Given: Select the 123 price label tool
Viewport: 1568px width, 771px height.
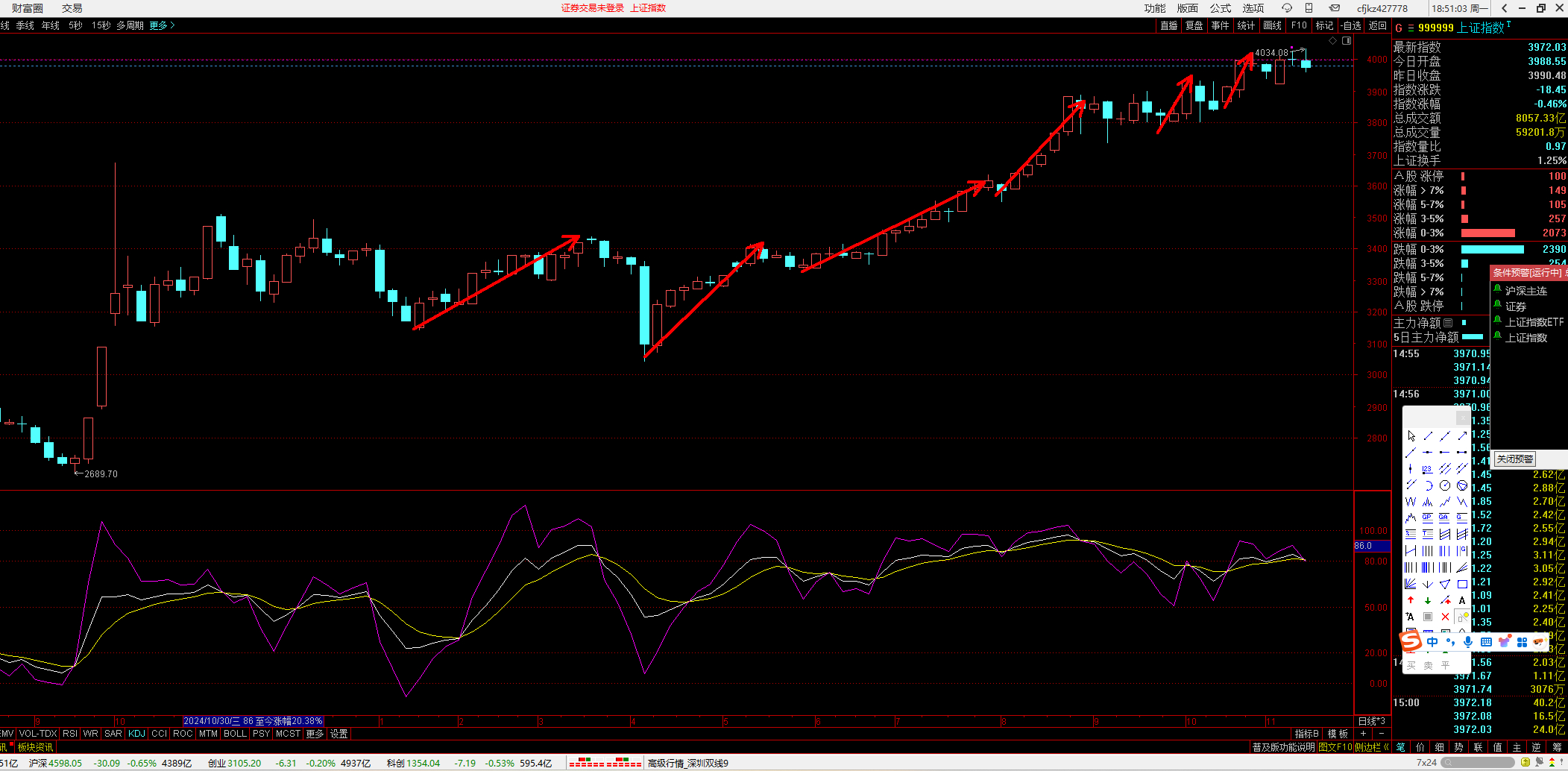Looking at the screenshot, I should coord(1428,469).
